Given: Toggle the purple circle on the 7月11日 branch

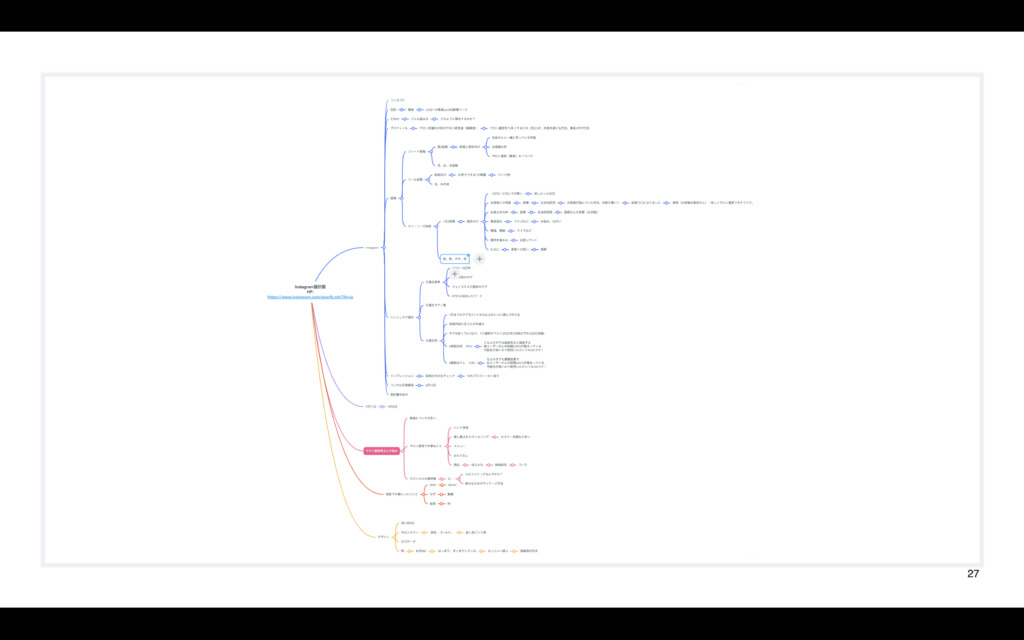Looking at the screenshot, I should 381,407.
